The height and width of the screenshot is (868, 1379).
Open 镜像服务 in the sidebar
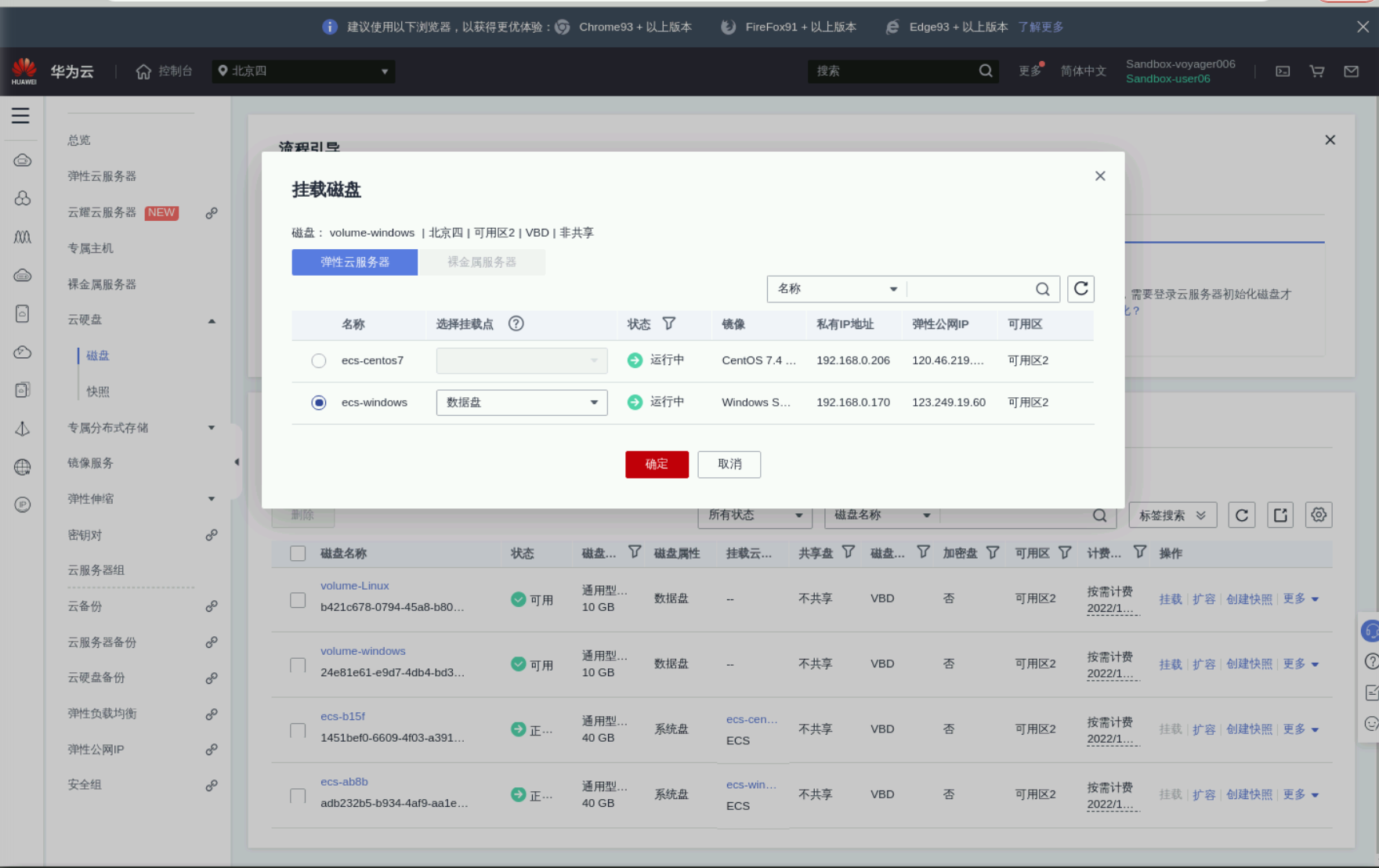click(91, 463)
